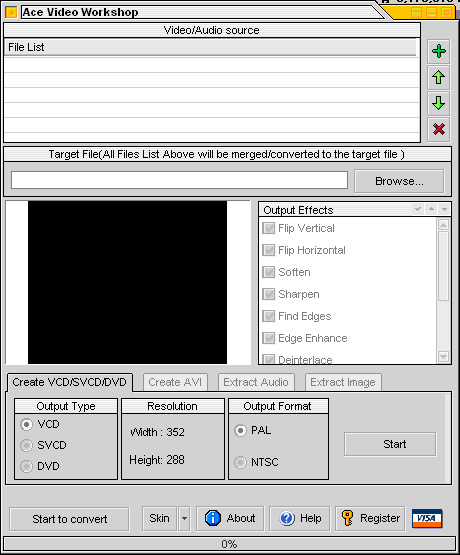Move file down with green down arrow

pyautogui.click(x=438, y=103)
